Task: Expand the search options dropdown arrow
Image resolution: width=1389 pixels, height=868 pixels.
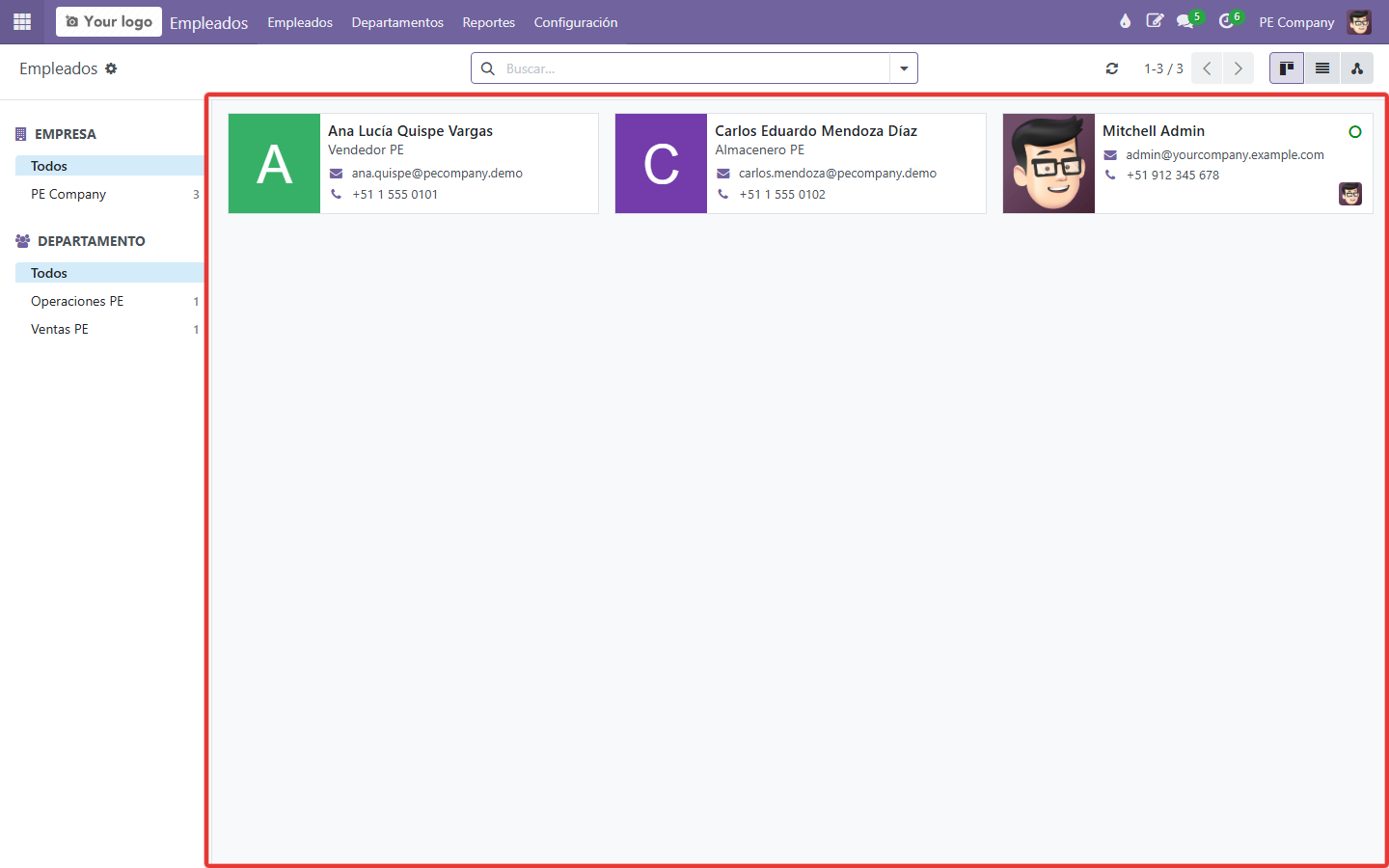Action: (x=904, y=68)
